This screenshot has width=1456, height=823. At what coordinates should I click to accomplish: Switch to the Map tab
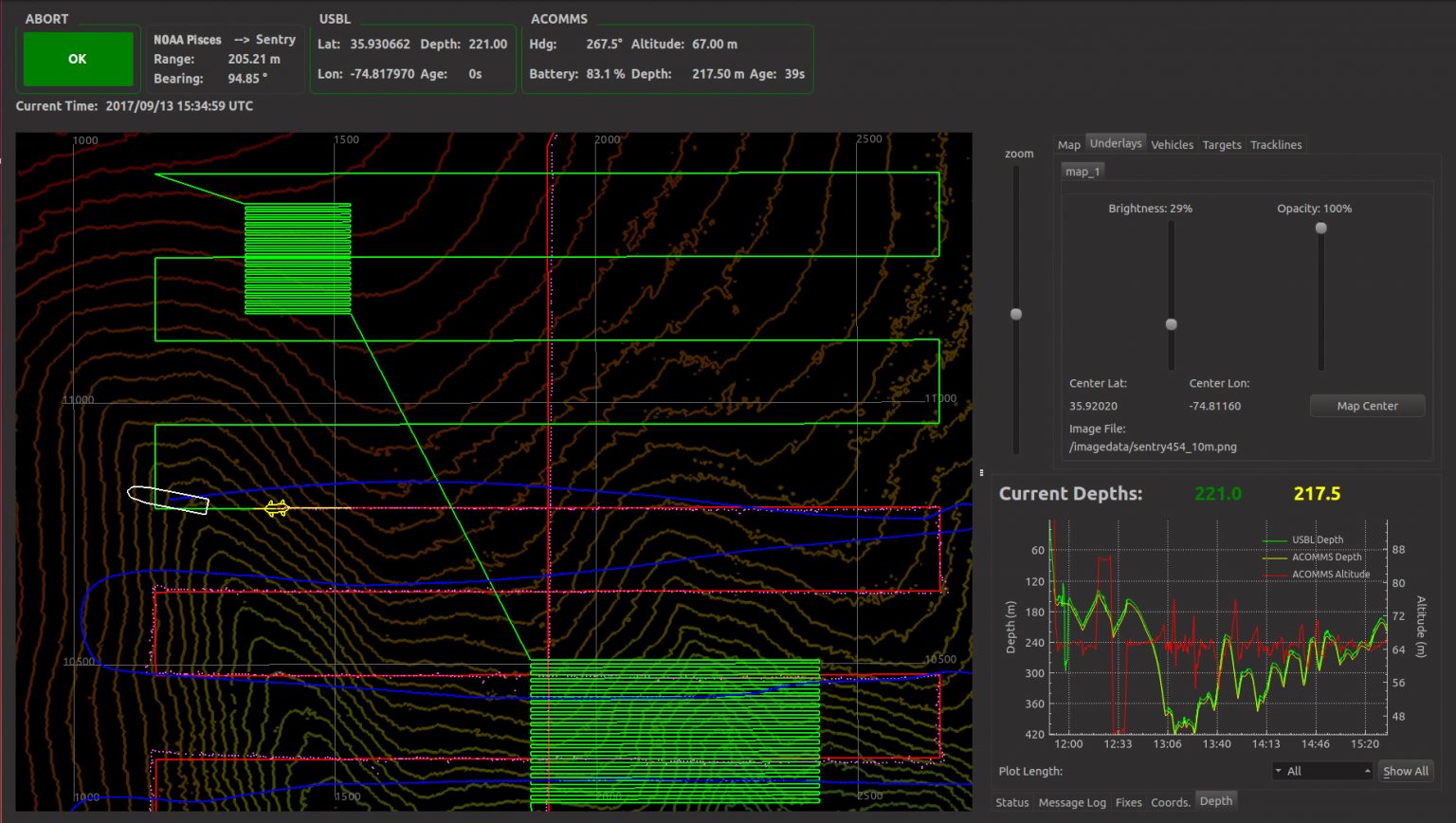pyautogui.click(x=1068, y=145)
